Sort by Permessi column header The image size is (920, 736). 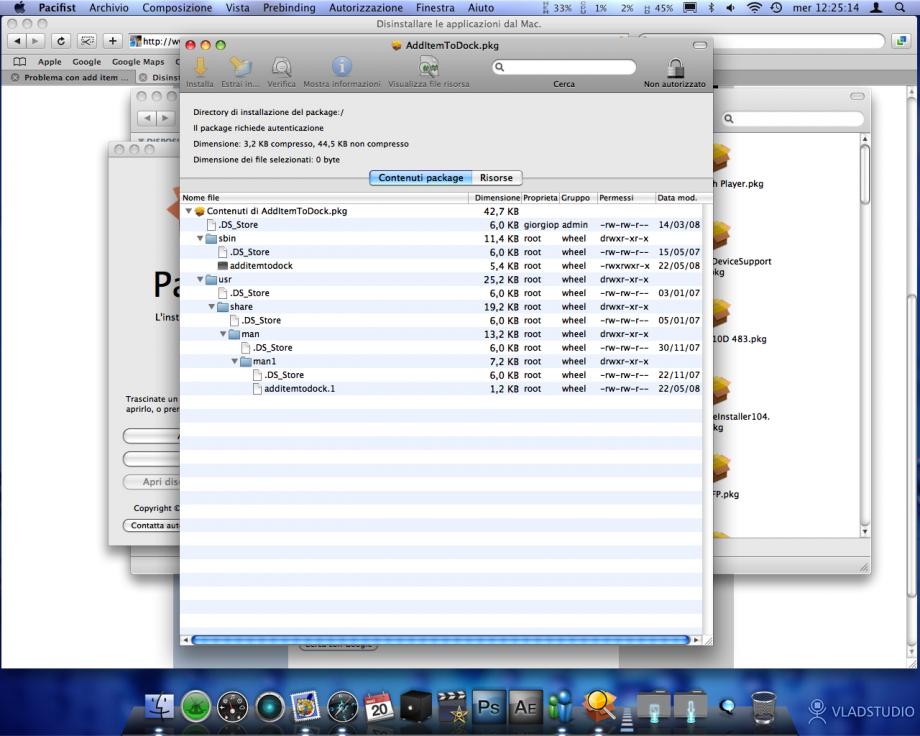625,198
